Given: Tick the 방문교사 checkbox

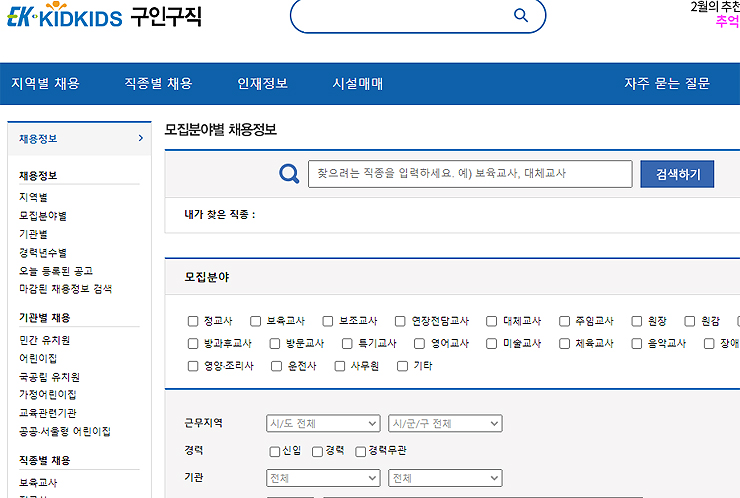Looking at the screenshot, I should [x=275, y=344].
